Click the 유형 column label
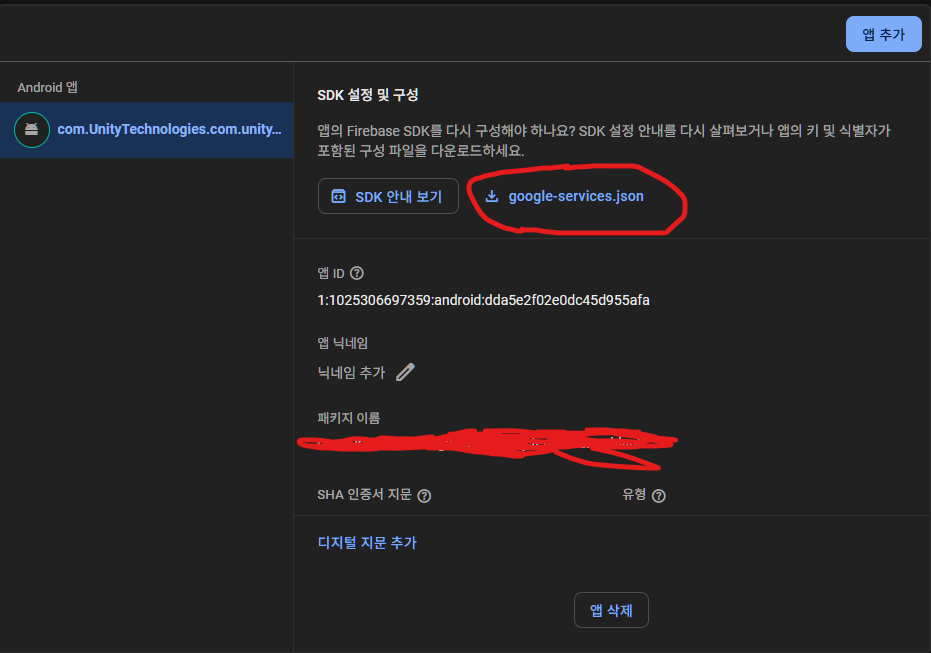Viewport: 931px width, 653px height. point(634,494)
